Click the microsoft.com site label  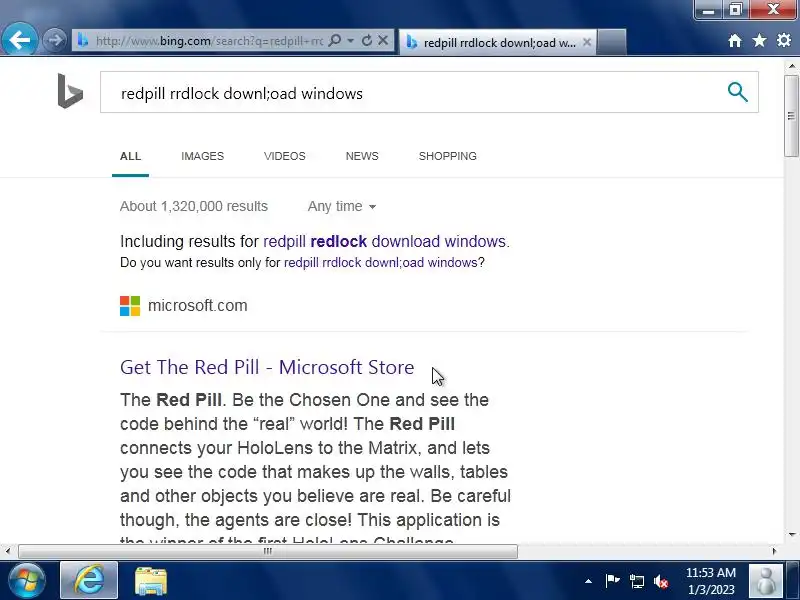coord(197,306)
